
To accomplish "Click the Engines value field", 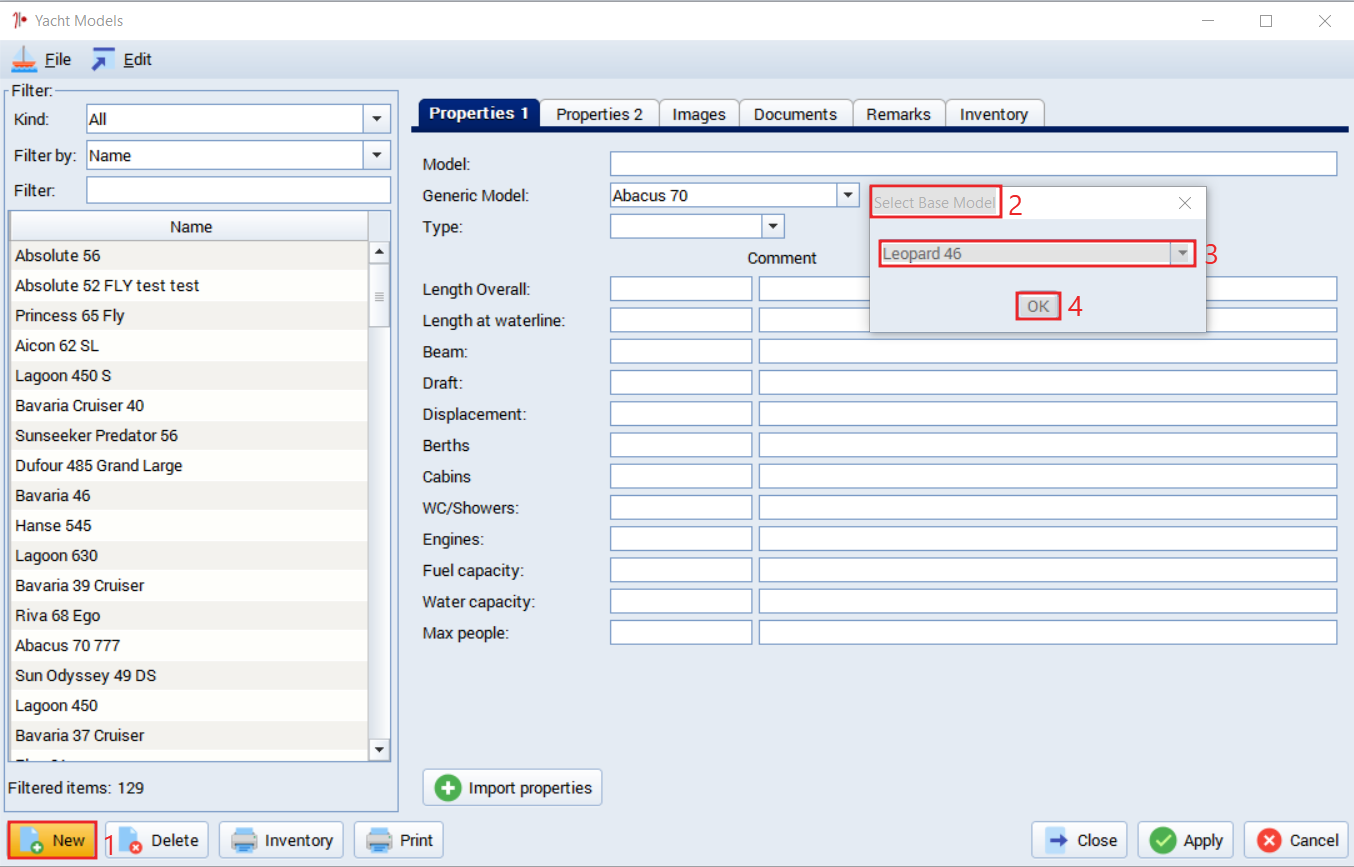I will (681, 539).
